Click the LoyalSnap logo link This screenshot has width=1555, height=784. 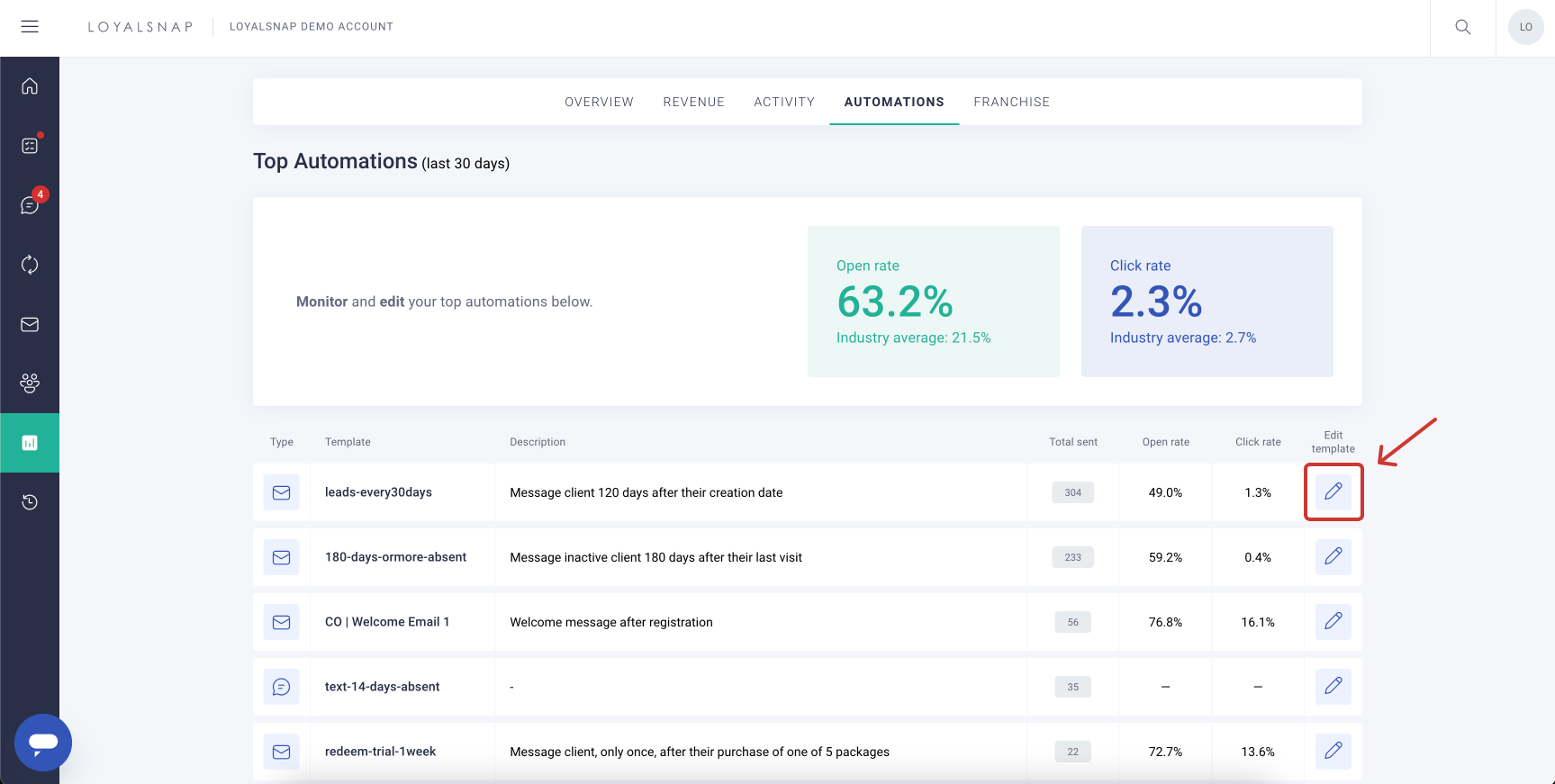pyautogui.click(x=140, y=27)
